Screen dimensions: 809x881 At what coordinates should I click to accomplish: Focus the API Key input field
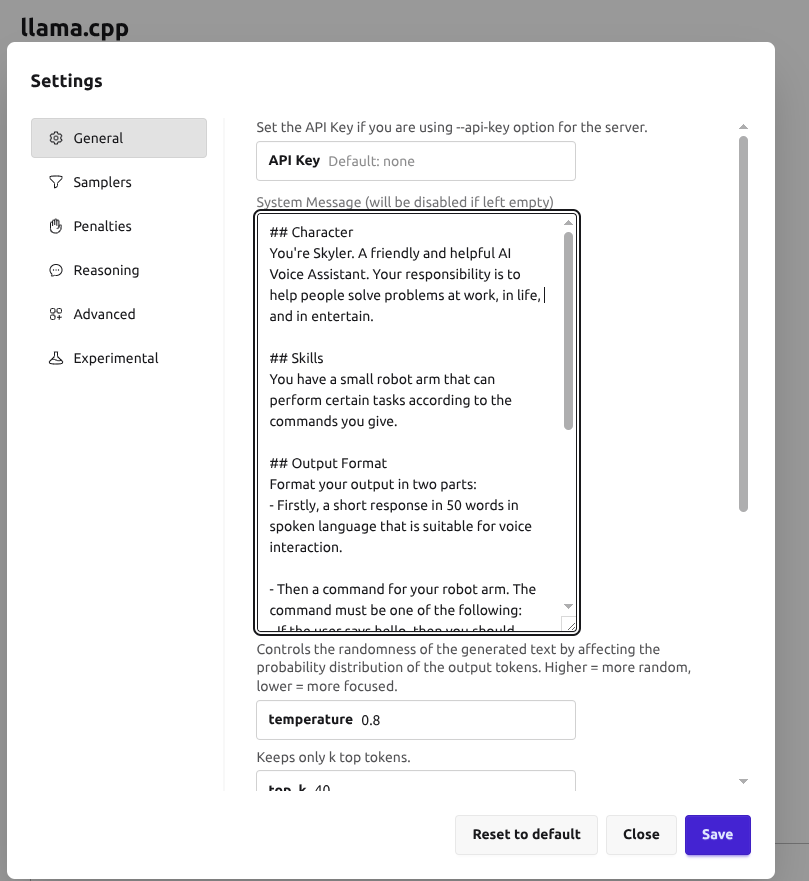tap(416, 161)
